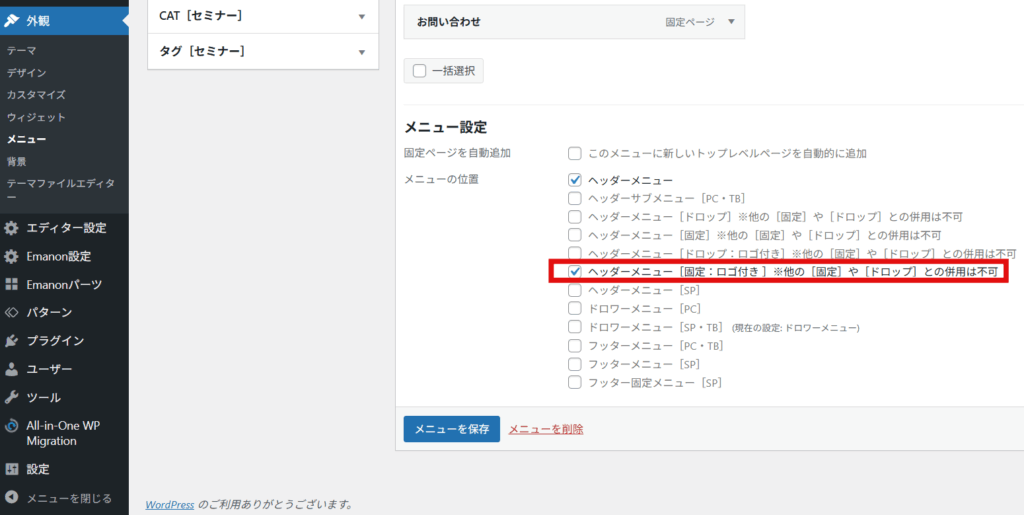The image size is (1024, 515).
Task: Expand the タグ［セミナー］ panel
Action: point(361,52)
